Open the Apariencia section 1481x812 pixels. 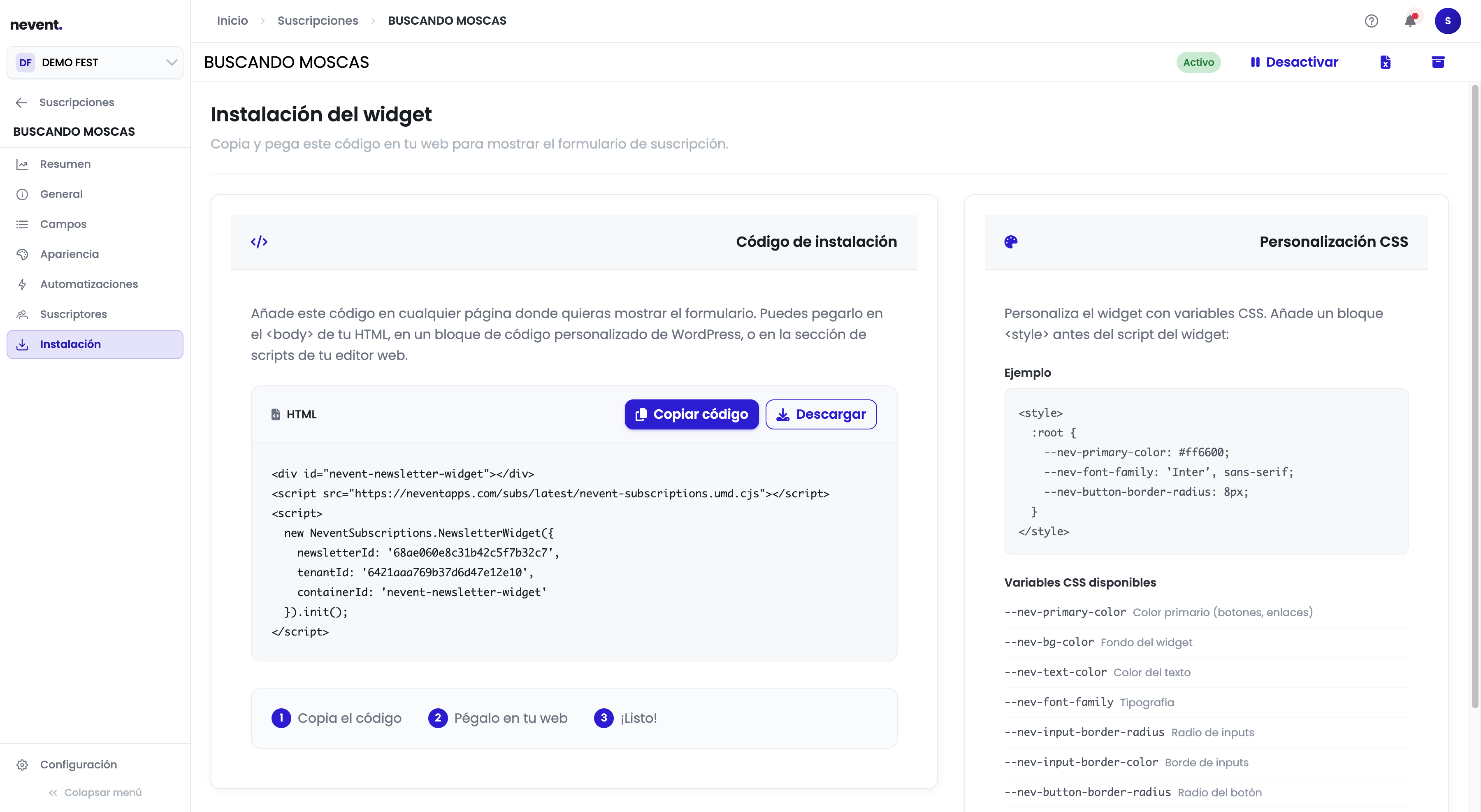tap(95, 254)
